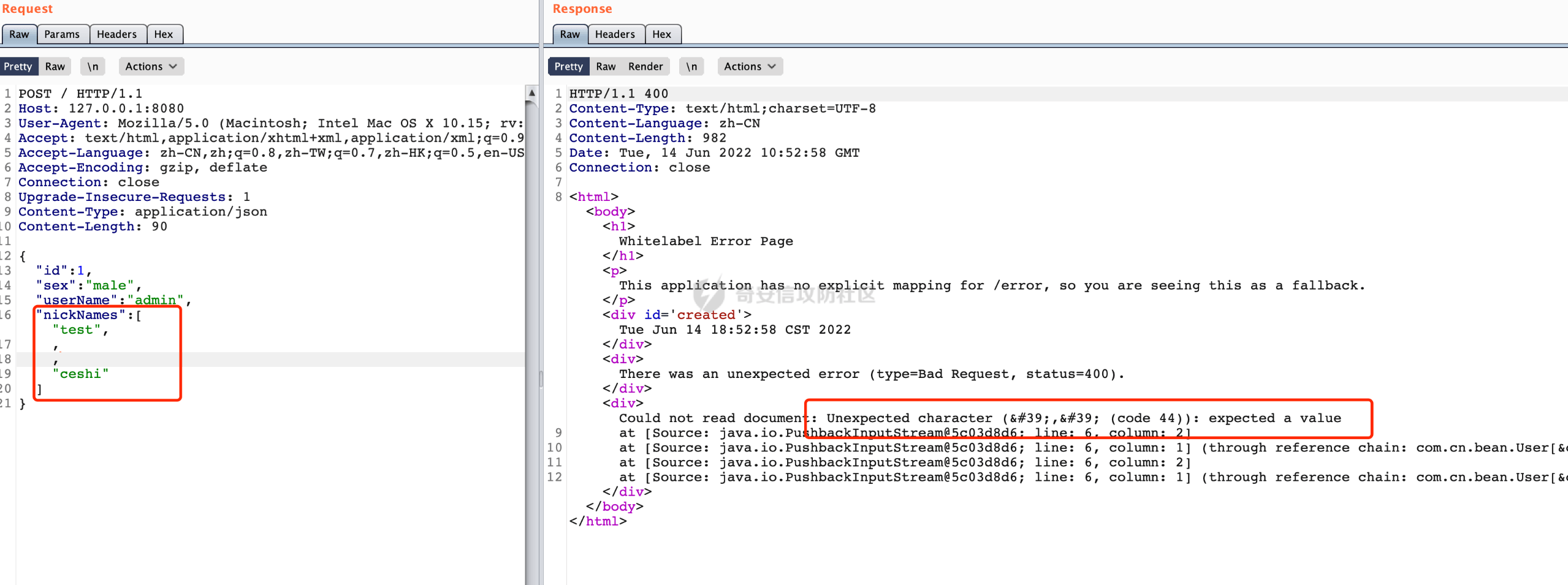Show the response in Render view
1568x585 pixels.
click(x=645, y=66)
